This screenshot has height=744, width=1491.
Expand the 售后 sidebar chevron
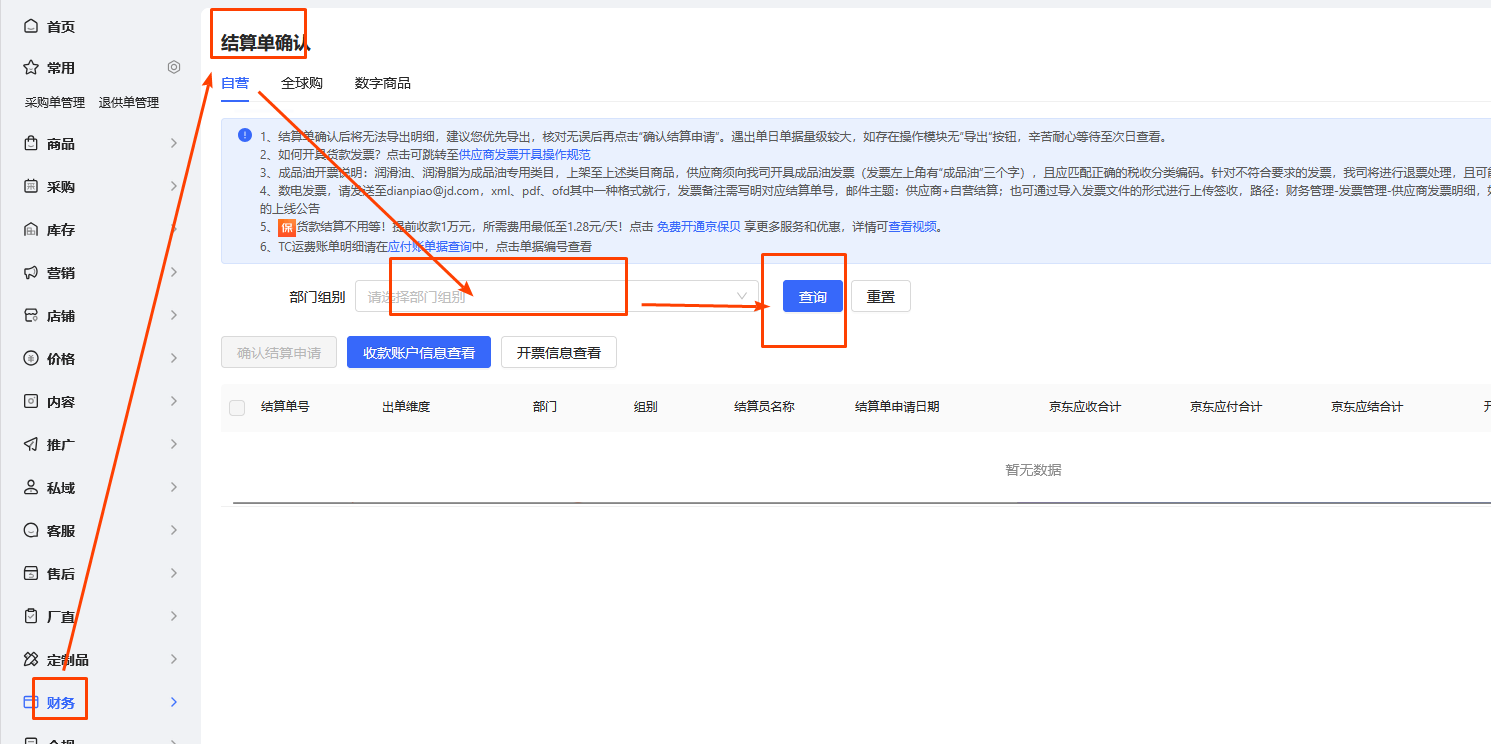tap(174, 573)
